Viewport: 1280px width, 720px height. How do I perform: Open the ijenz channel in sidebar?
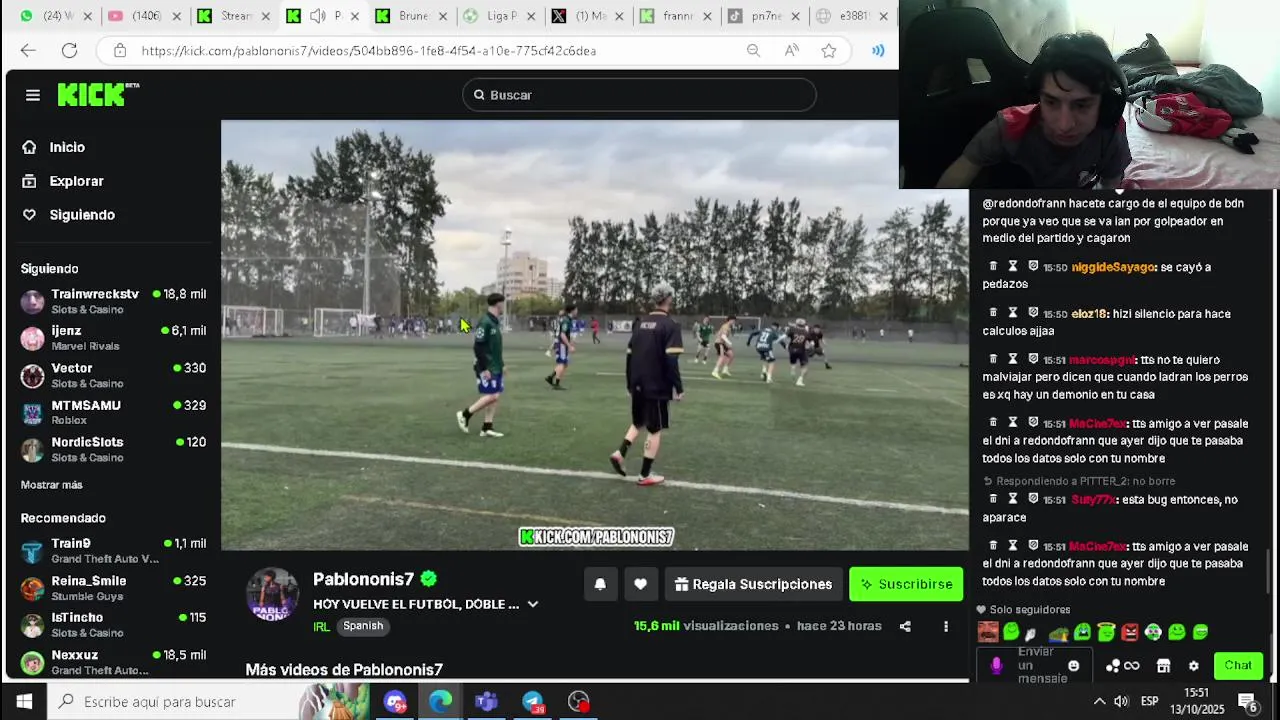click(x=113, y=338)
